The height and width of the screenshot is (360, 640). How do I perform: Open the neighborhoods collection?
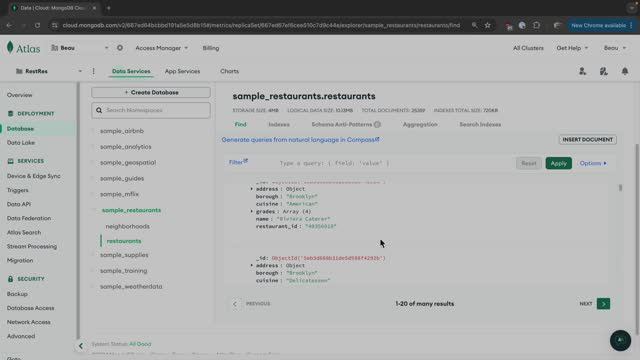click(x=127, y=226)
